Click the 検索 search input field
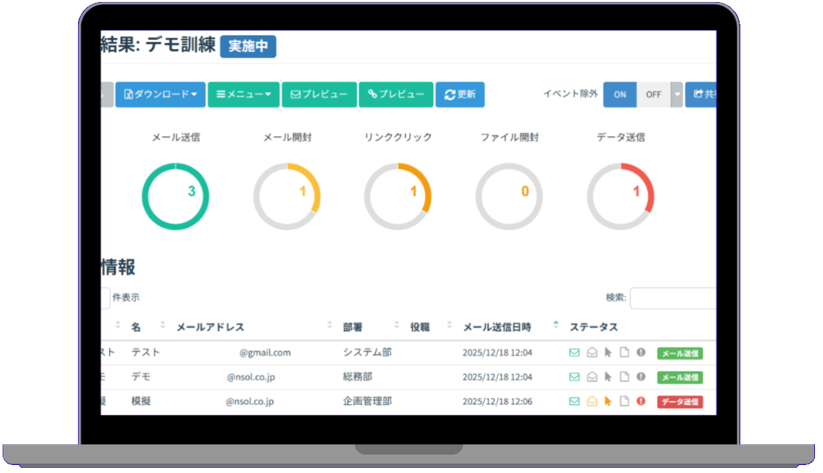The width and height of the screenshot is (823, 473). 673,298
